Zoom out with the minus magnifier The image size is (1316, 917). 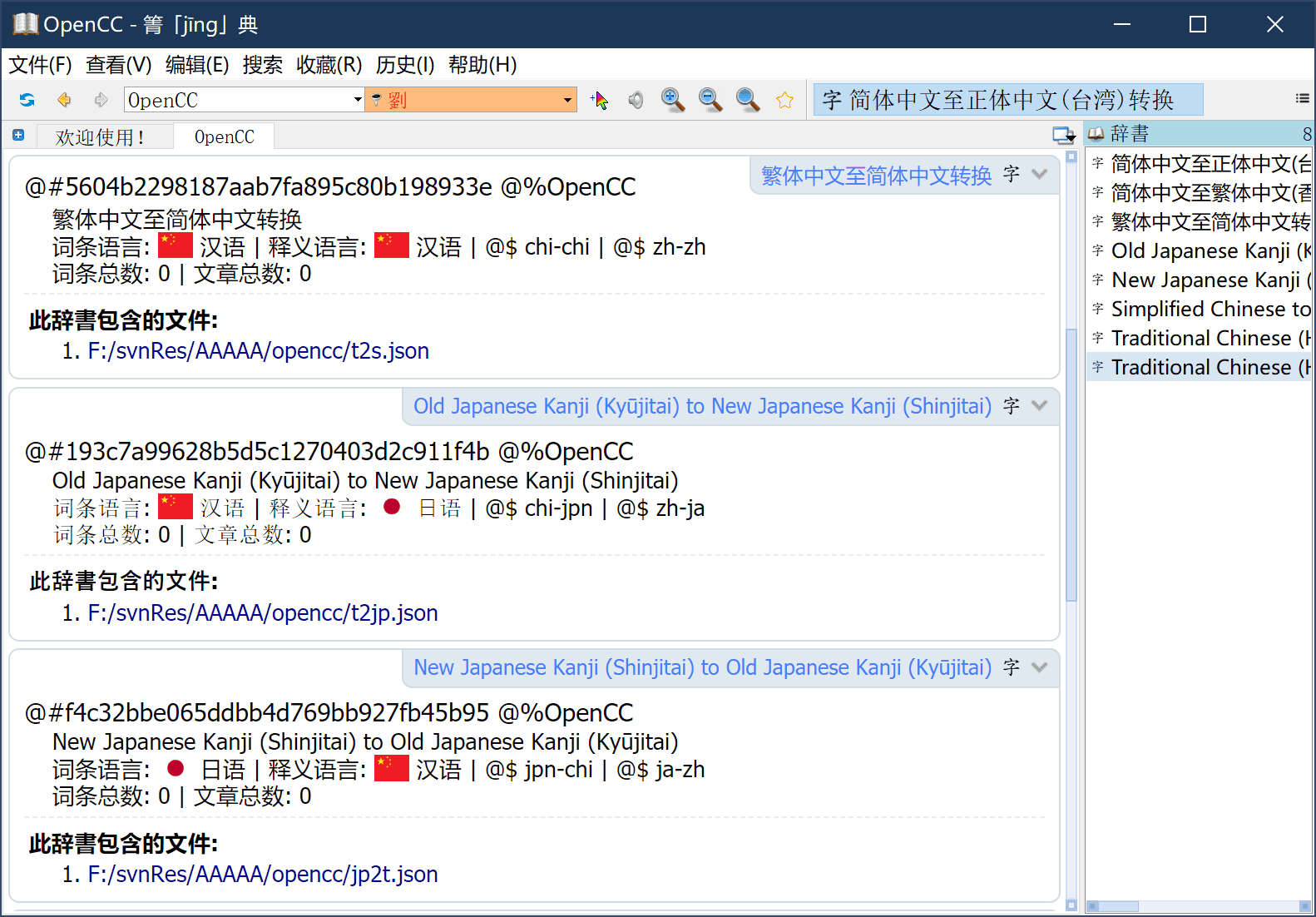pyautogui.click(x=710, y=100)
